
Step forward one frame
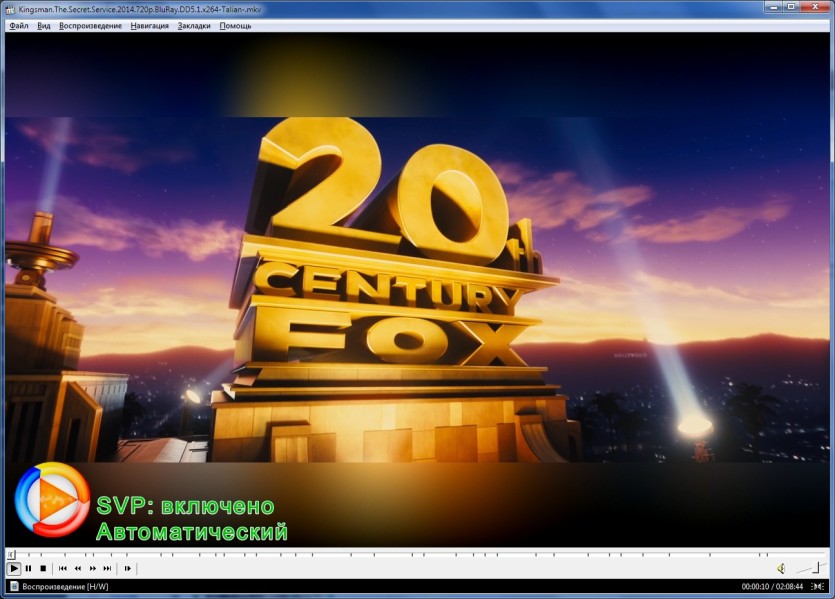click(127, 569)
